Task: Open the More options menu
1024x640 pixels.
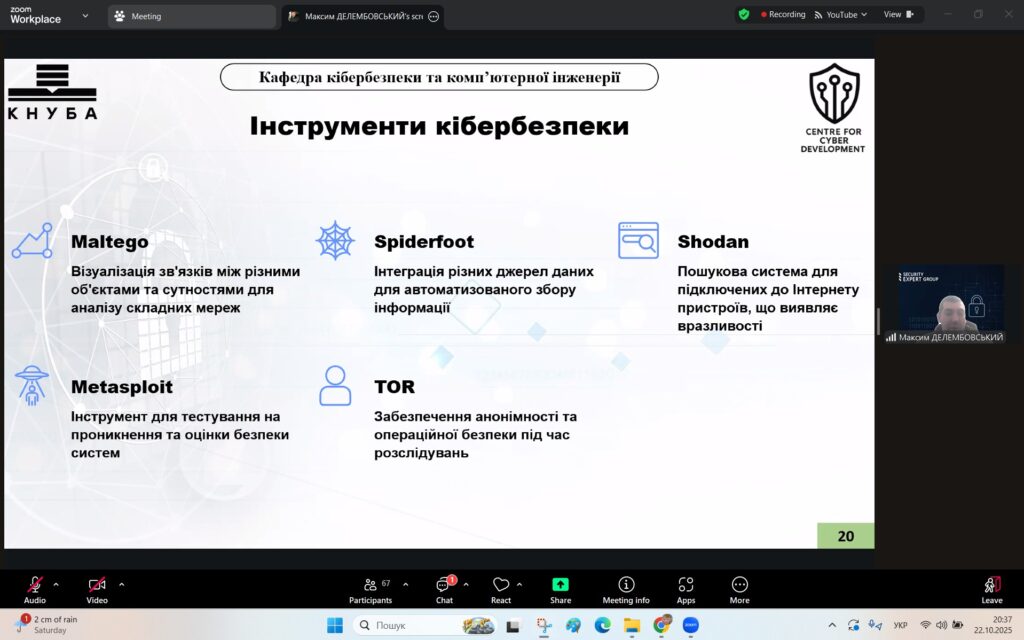Action: tap(740, 588)
